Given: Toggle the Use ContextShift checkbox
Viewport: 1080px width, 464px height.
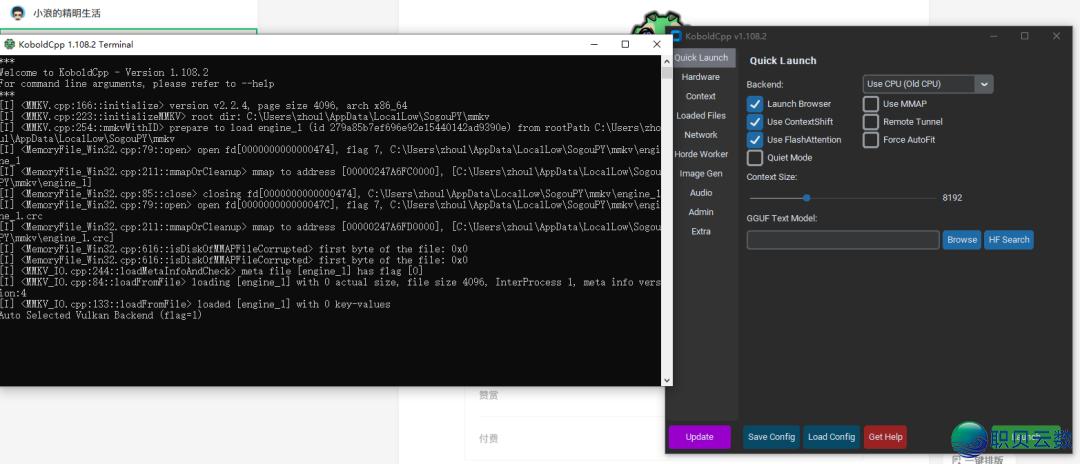Looking at the screenshot, I should pyautogui.click(x=755, y=122).
